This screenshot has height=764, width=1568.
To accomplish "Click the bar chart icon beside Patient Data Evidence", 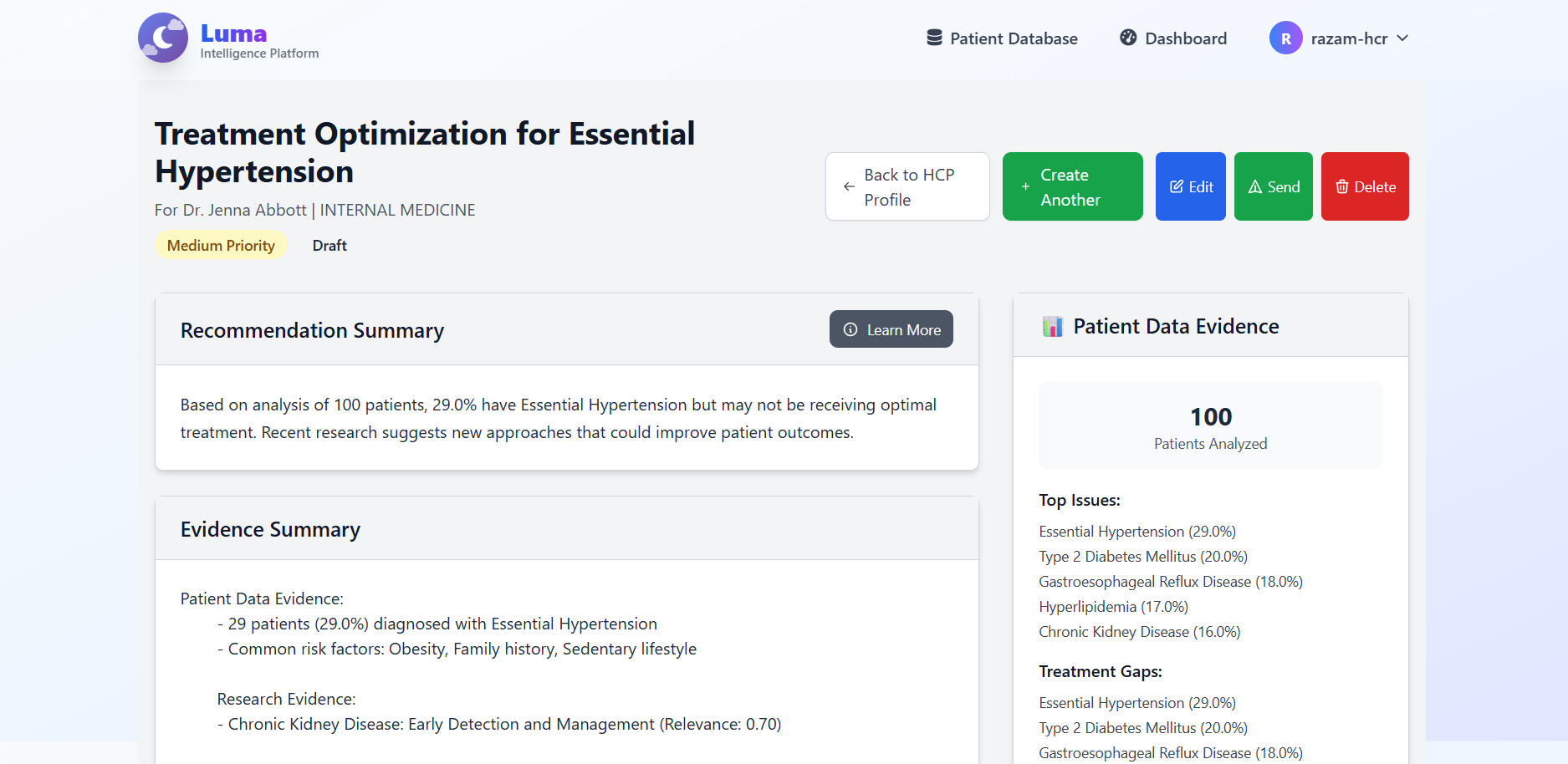I will pos(1052,327).
